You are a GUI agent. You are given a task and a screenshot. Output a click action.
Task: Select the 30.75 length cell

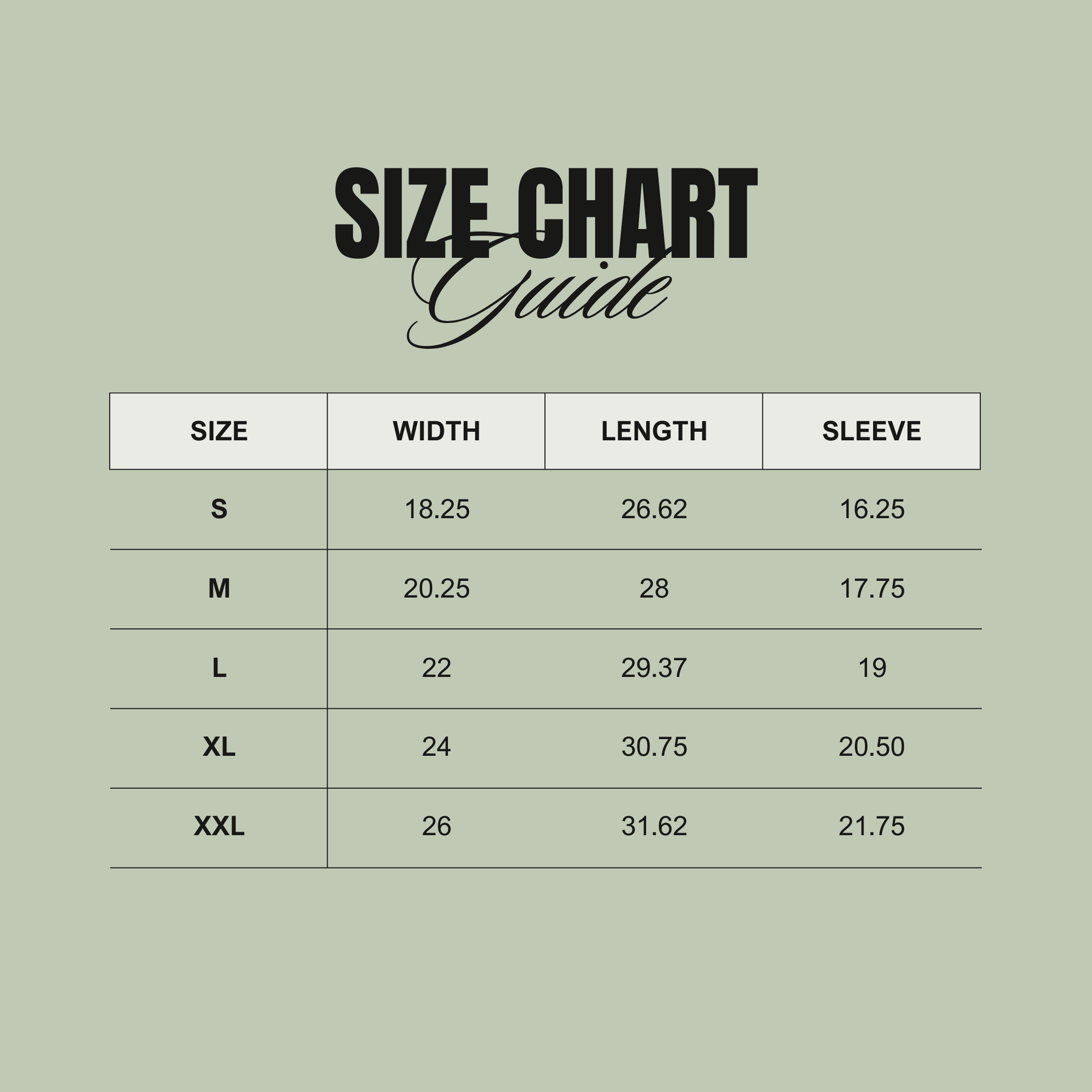click(654, 747)
